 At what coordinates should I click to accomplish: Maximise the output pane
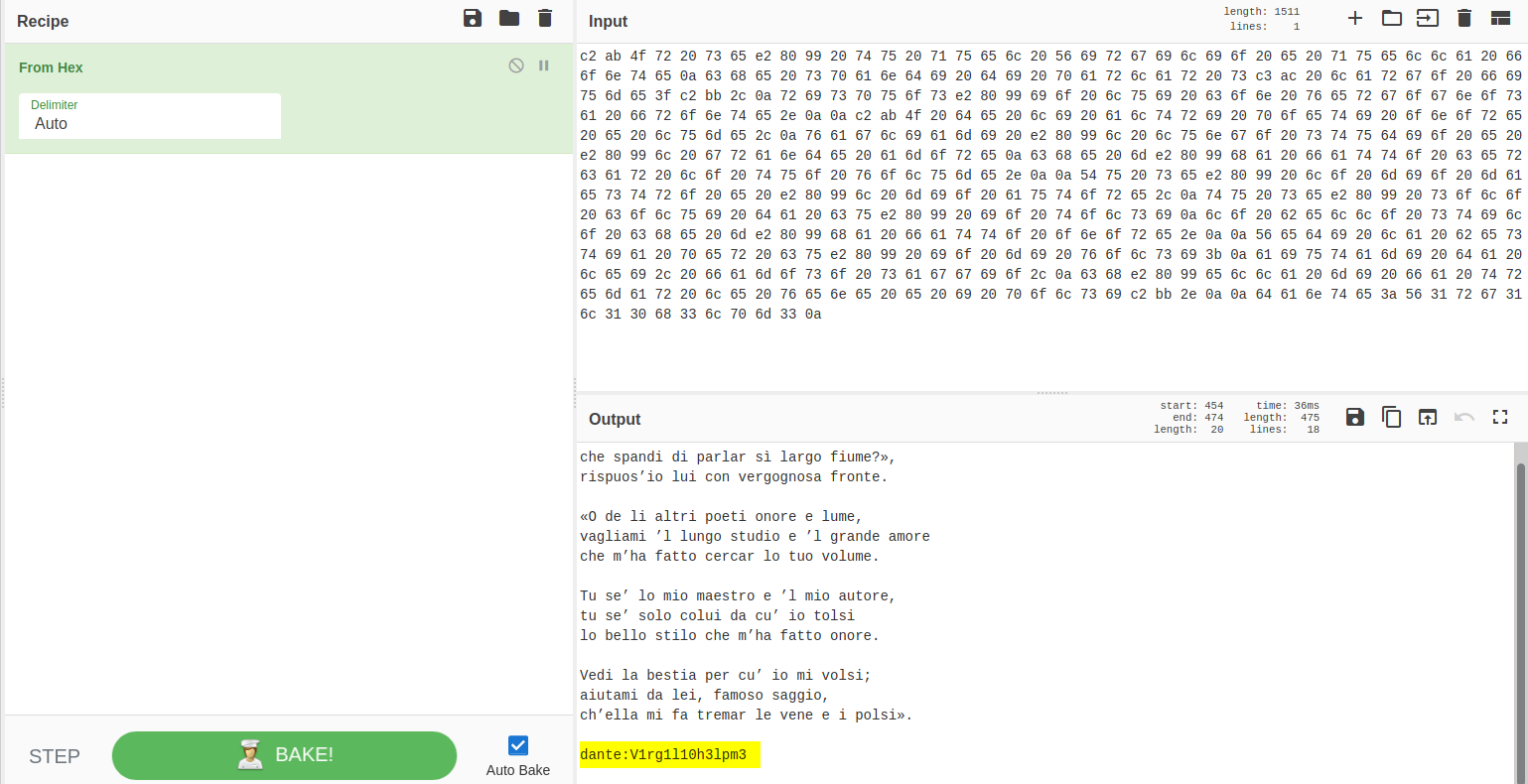point(1500,417)
